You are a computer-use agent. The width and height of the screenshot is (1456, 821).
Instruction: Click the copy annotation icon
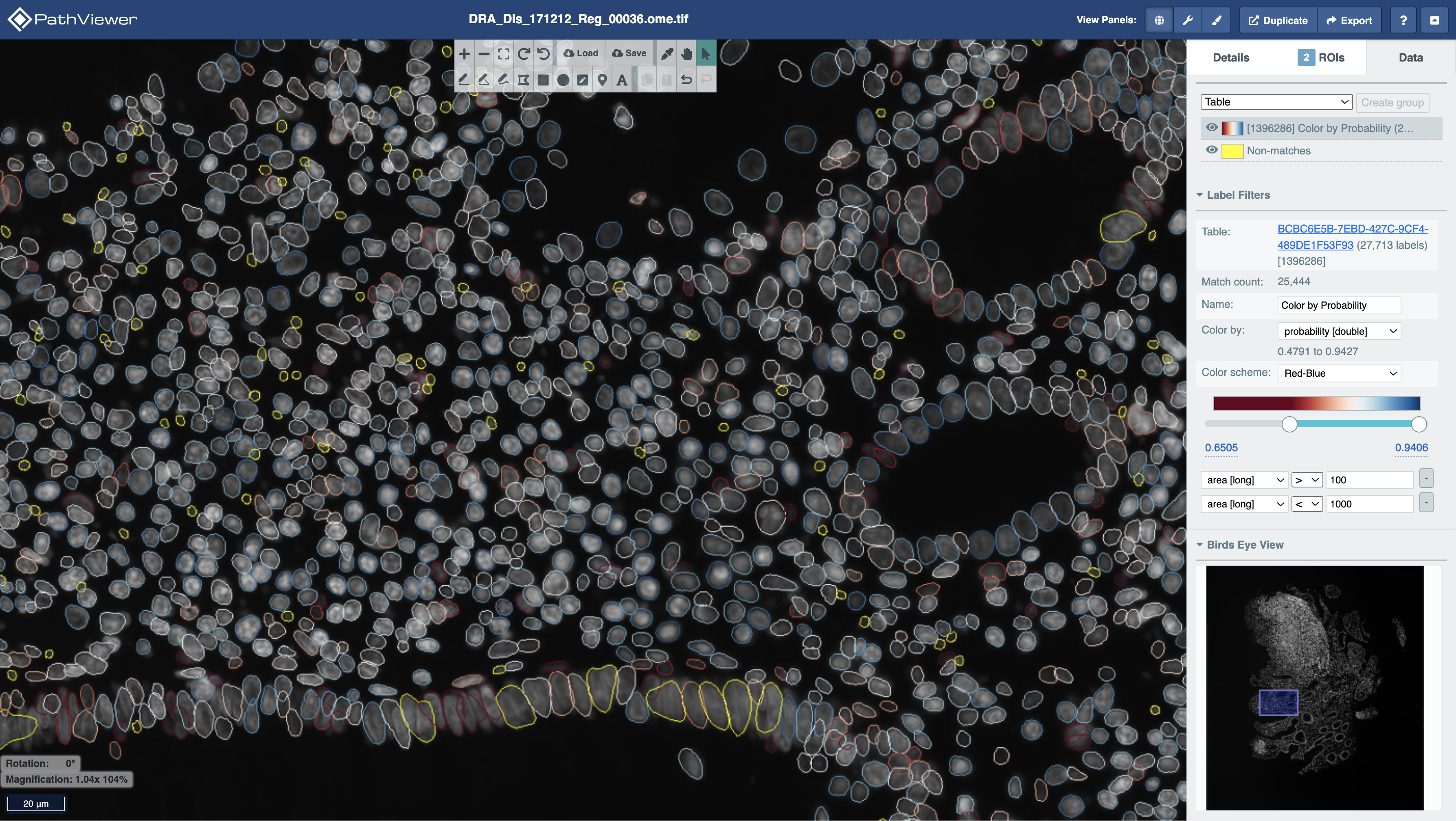point(647,80)
